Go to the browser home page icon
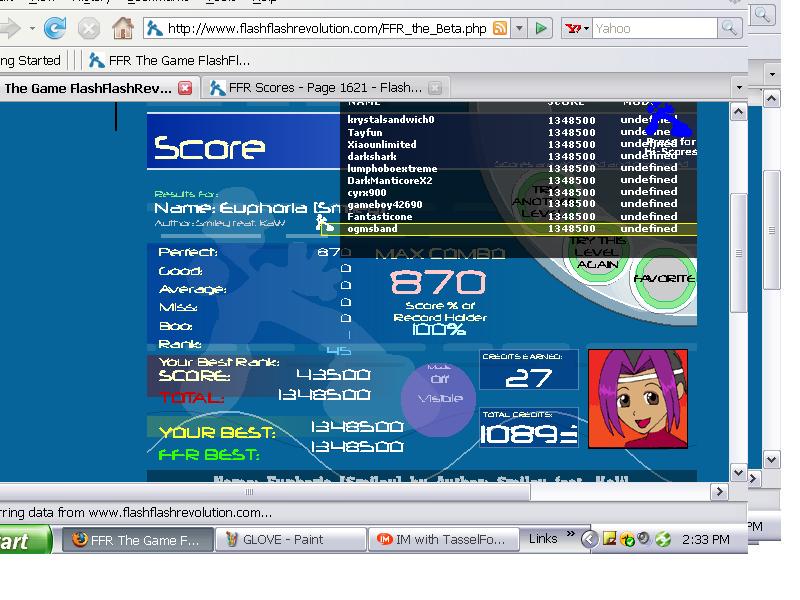The height and width of the screenshot is (600, 800). [123, 28]
